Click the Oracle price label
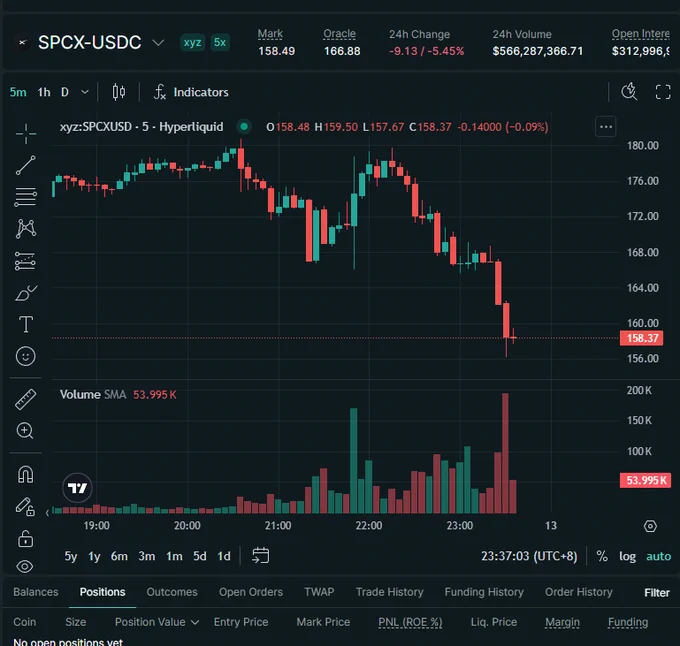 point(340,34)
